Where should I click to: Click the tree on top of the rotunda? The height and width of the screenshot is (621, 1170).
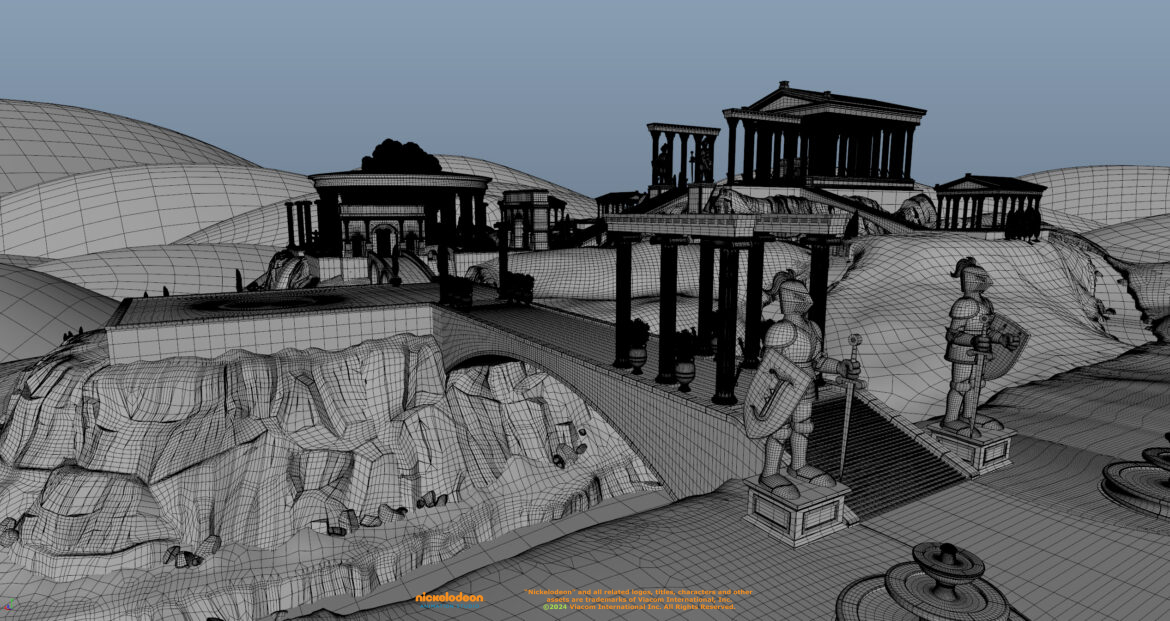(x=401, y=157)
